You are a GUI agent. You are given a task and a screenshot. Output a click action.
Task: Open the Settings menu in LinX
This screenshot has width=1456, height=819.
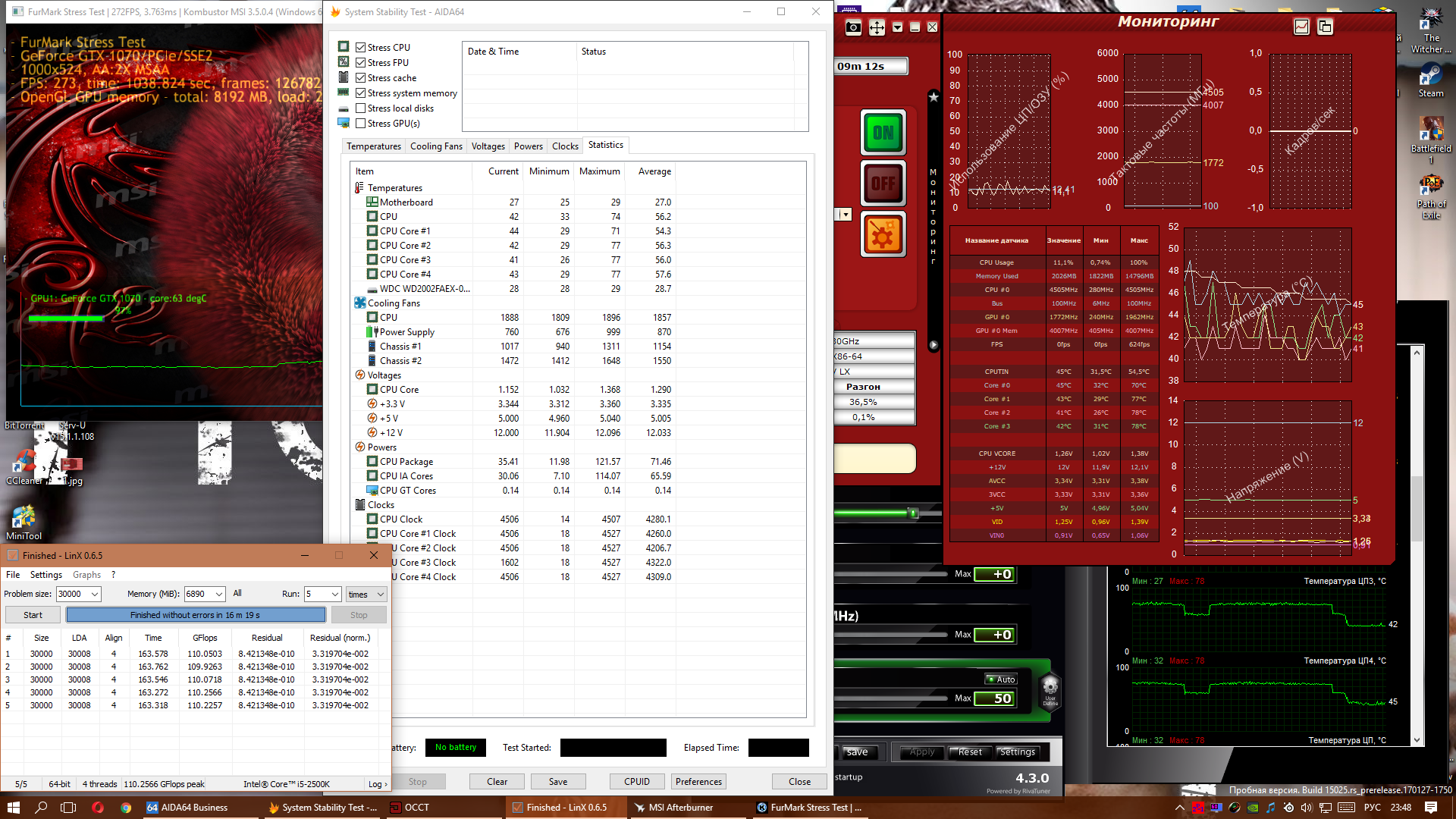[46, 575]
